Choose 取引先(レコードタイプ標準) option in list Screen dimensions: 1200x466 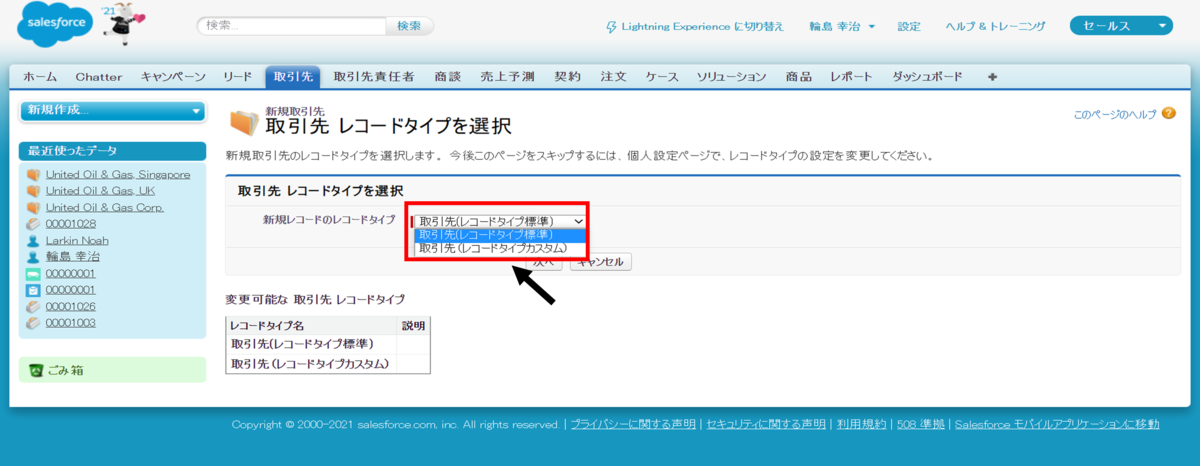point(499,234)
